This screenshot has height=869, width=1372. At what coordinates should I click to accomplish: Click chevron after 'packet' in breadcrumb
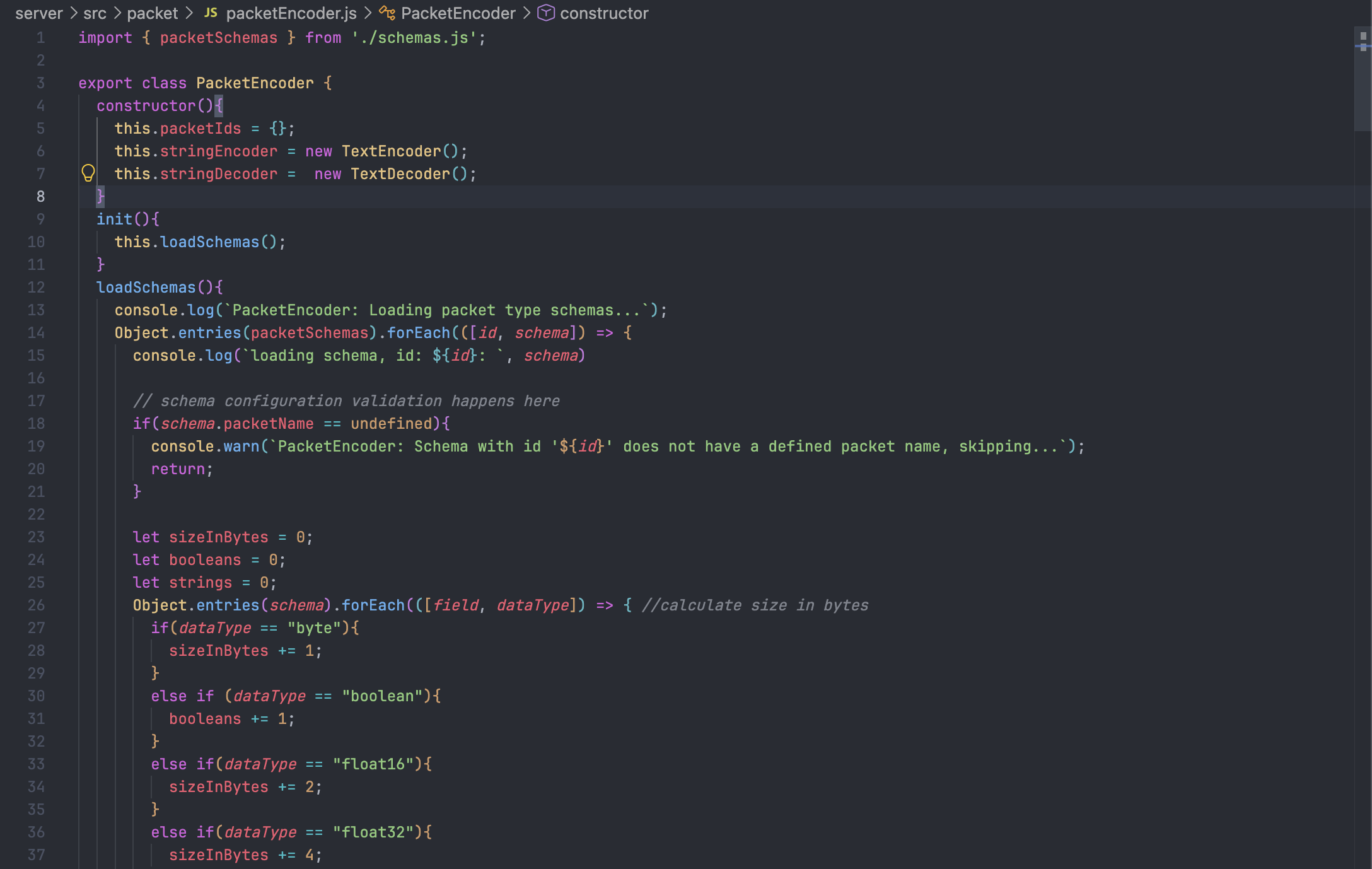pos(189,13)
